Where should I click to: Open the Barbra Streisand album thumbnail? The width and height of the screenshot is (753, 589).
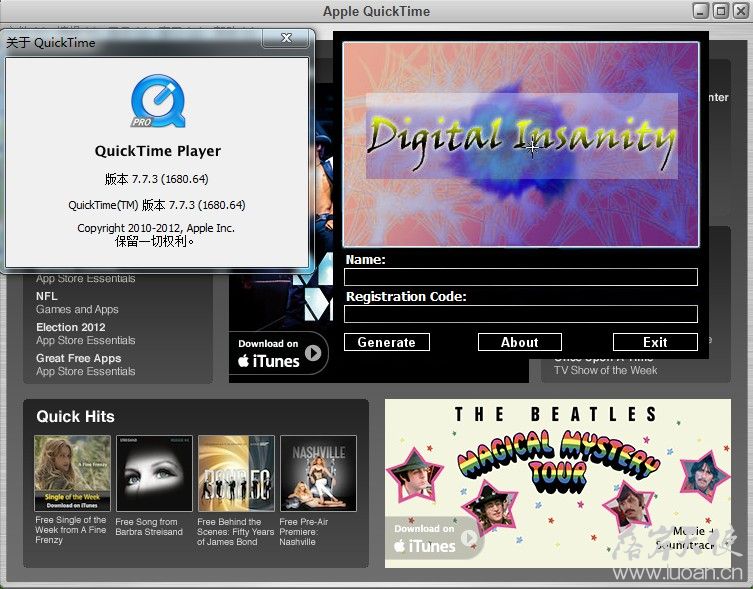click(x=154, y=473)
